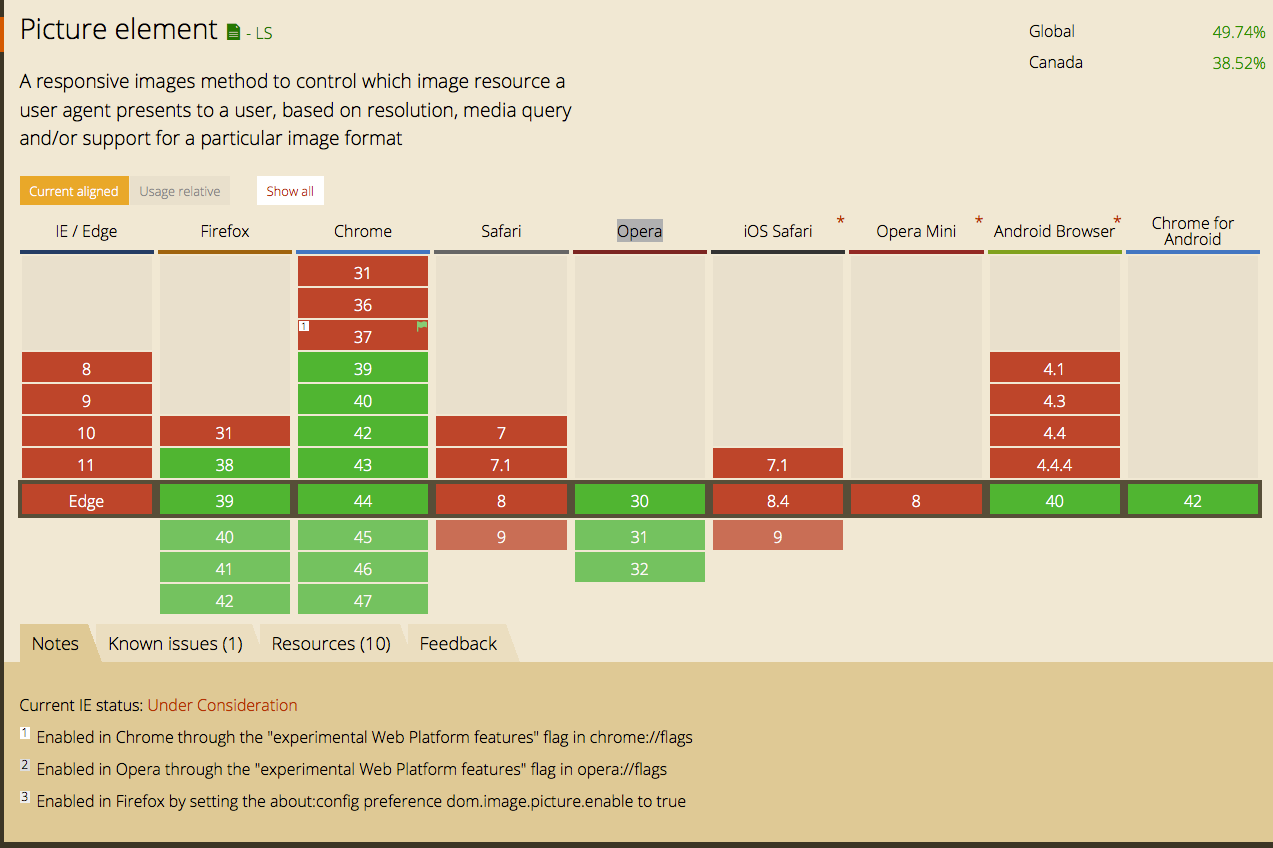
Task: Open the Feedback tab
Action: click(458, 643)
